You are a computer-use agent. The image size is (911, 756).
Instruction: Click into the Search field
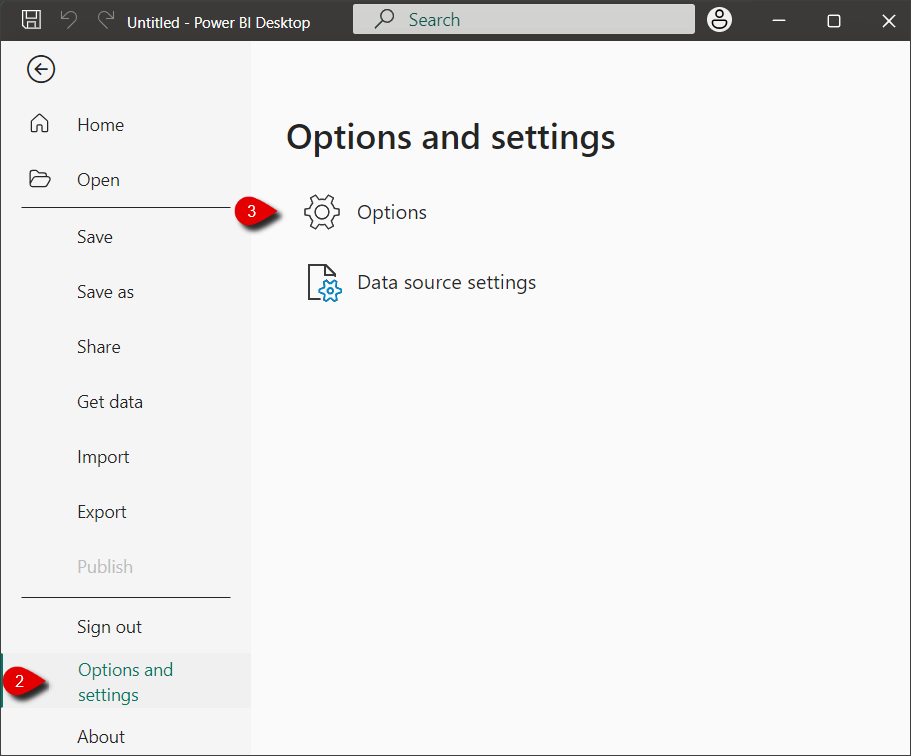click(x=523, y=19)
